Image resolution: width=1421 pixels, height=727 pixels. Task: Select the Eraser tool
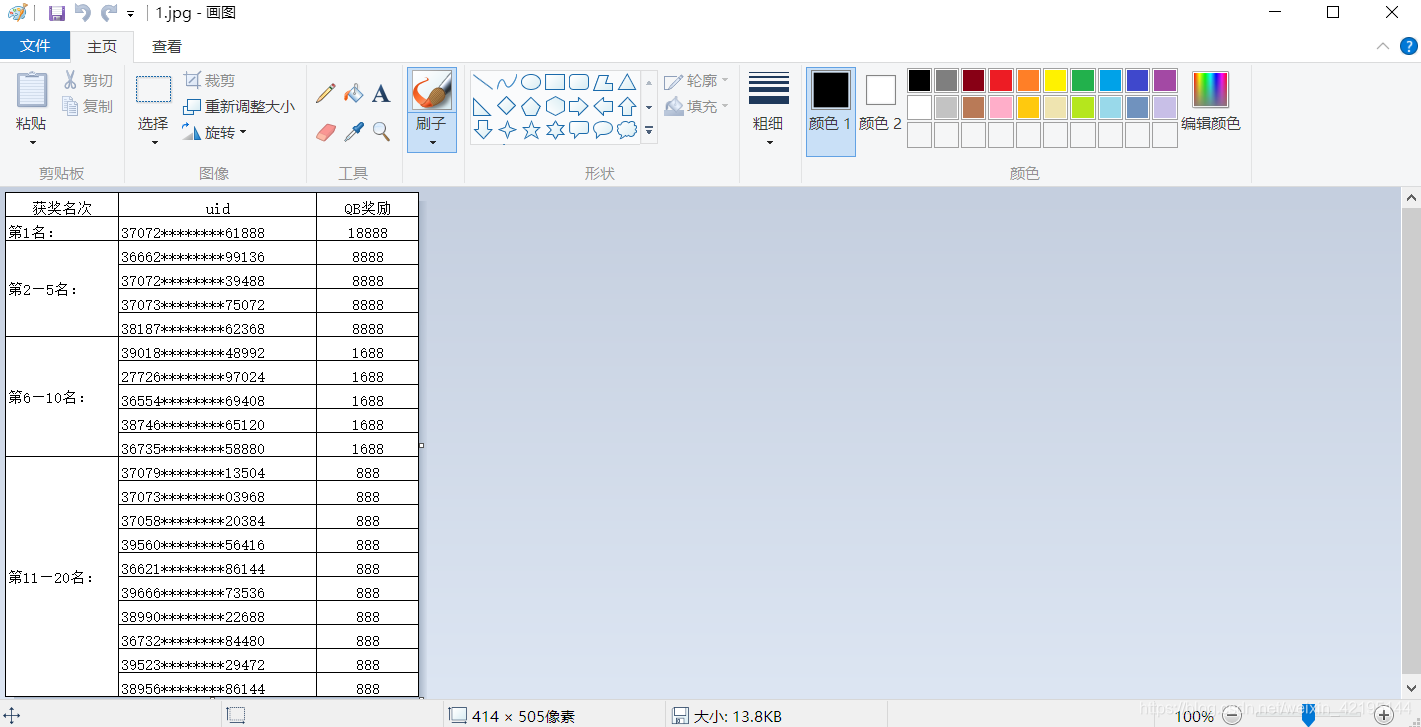(326, 132)
